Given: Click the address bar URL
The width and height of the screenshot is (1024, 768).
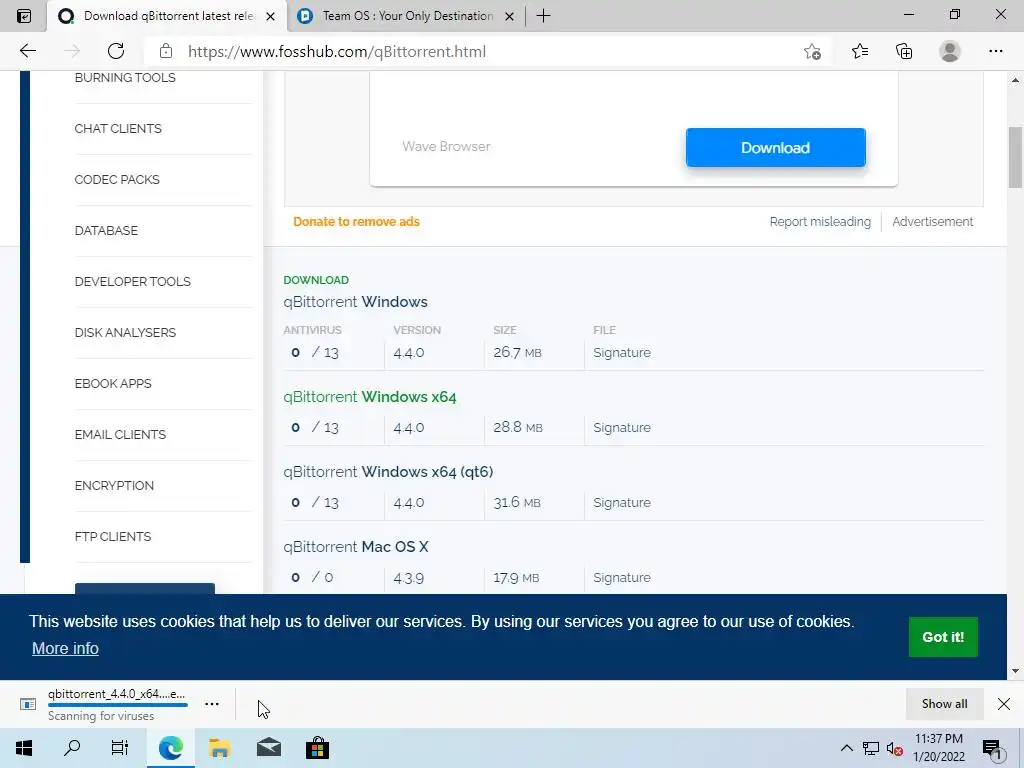Looking at the screenshot, I should (x=337, y=52).
